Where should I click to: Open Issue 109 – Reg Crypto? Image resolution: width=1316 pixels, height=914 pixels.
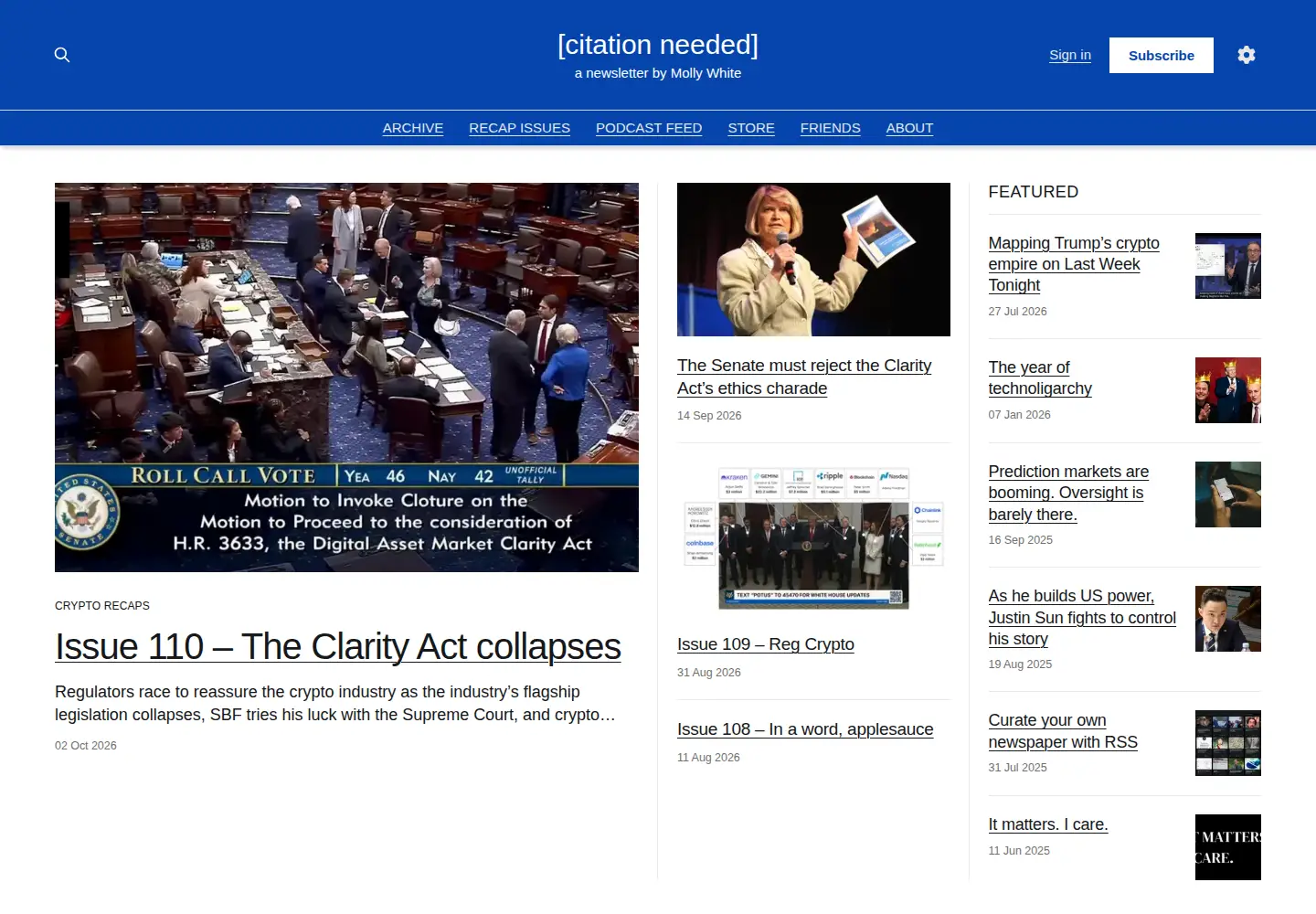coord(766,644)
